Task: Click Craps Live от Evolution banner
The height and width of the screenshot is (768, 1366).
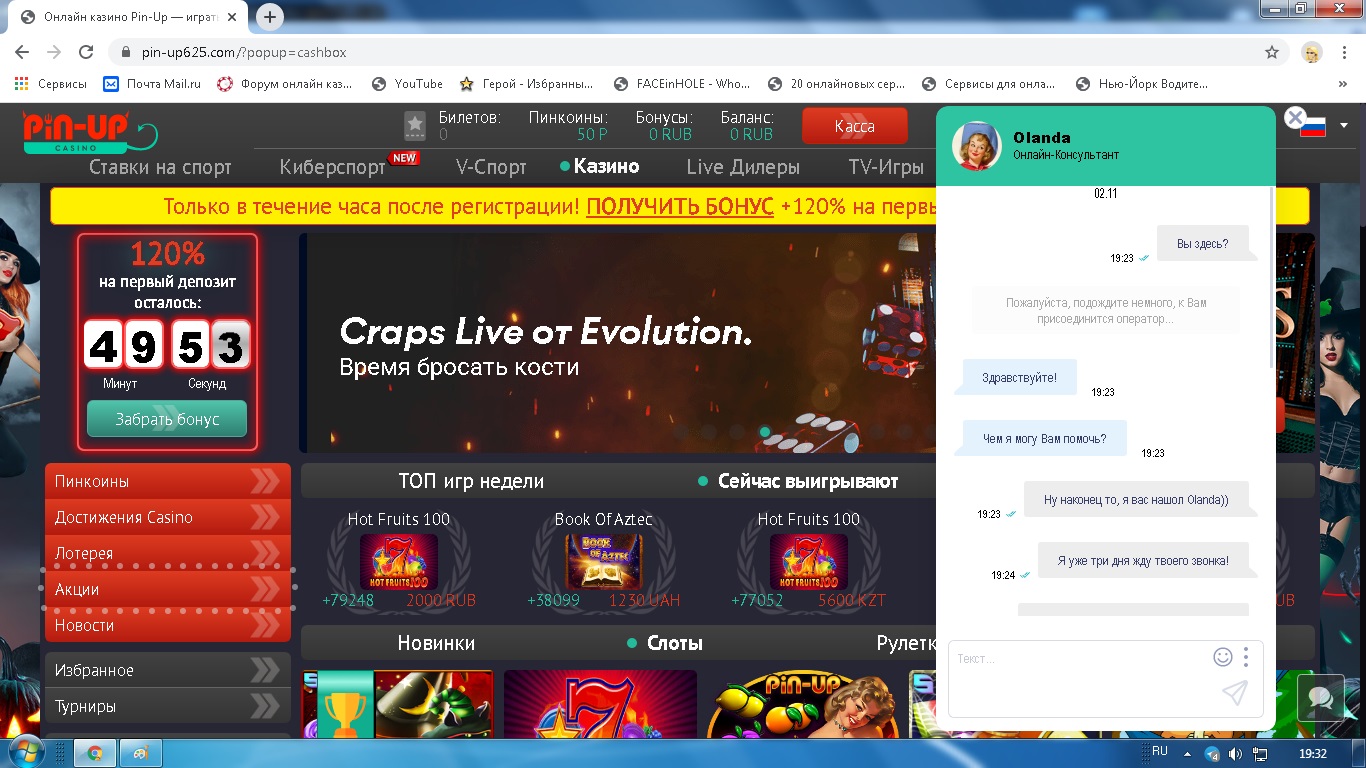Action: click(618, 343)
